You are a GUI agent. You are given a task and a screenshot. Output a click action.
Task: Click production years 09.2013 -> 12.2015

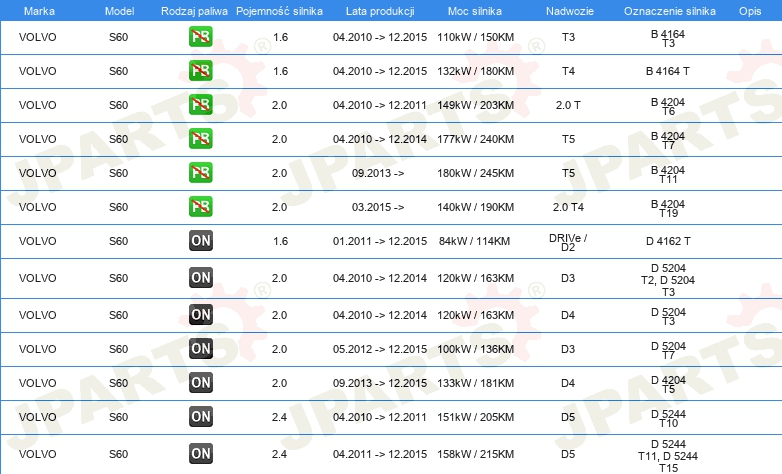380,383
